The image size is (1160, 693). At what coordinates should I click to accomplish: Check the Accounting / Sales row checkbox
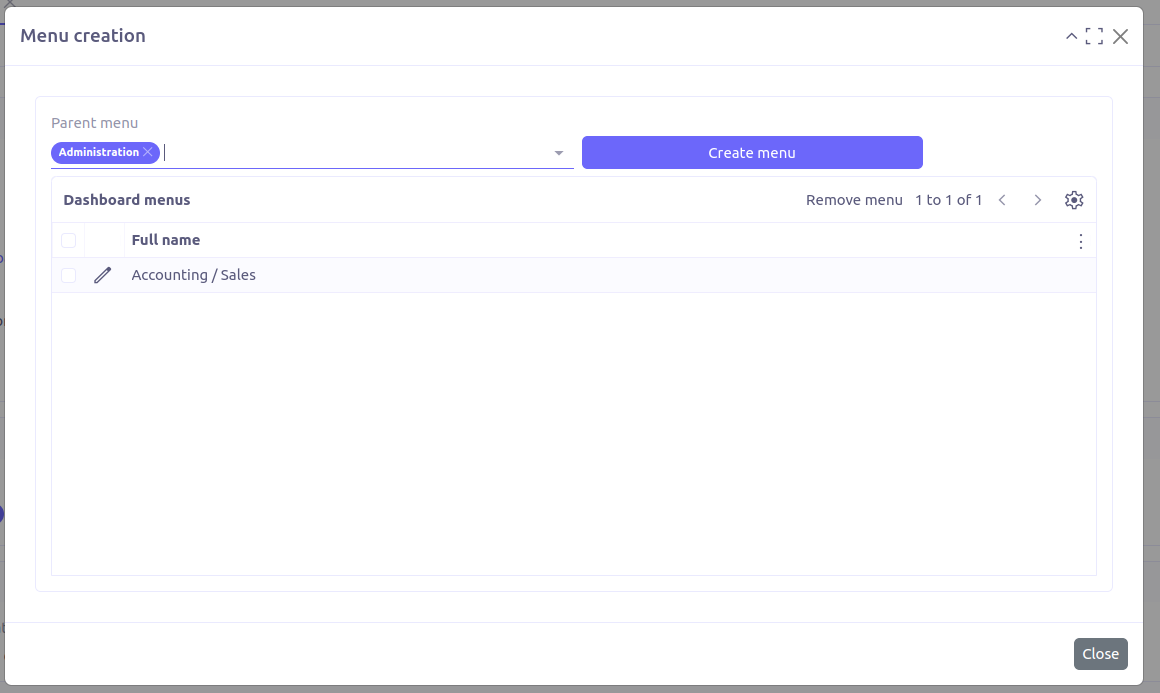click(68, 275)
